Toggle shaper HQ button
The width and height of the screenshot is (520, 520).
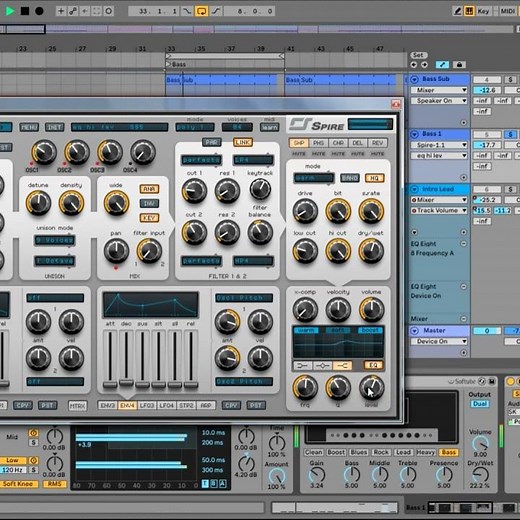pyautogui.click(x=374, y=178)
